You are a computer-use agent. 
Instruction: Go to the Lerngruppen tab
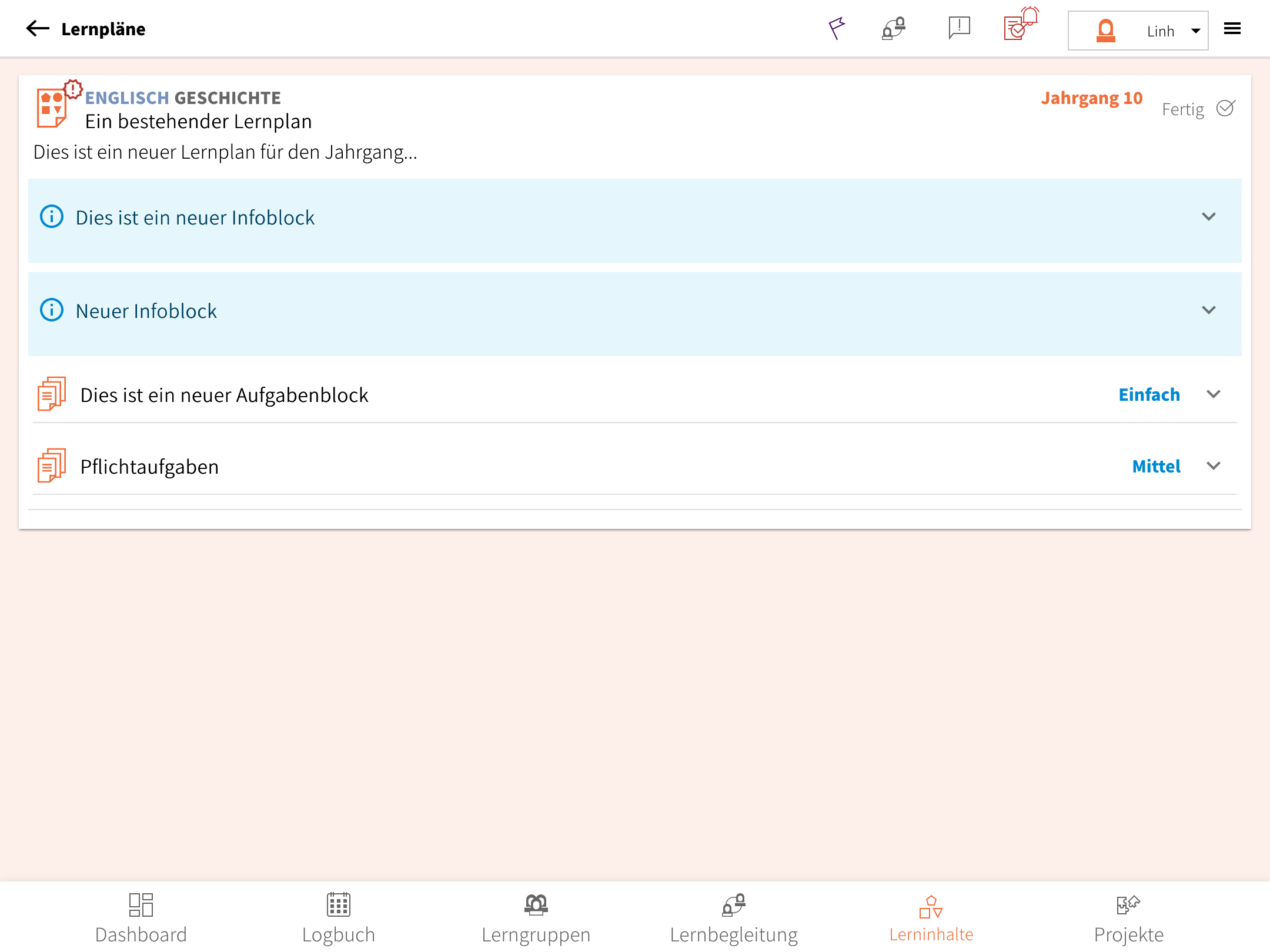click(536, 919)
